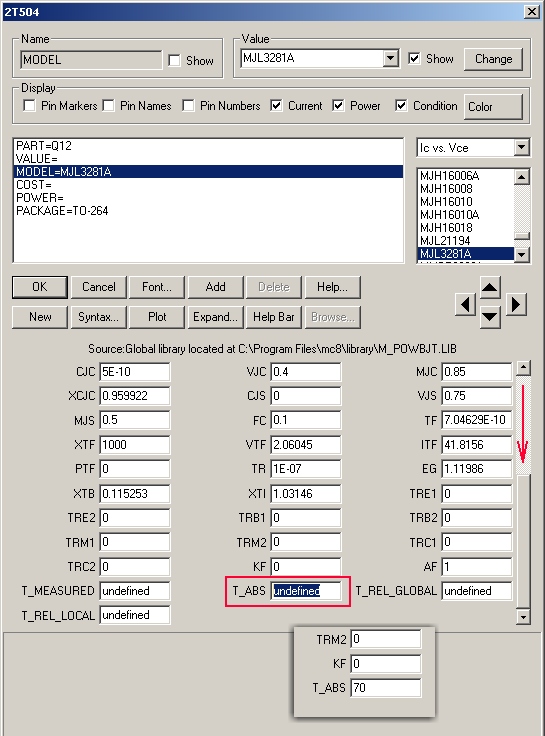Click the Add button

pos(215,287)
